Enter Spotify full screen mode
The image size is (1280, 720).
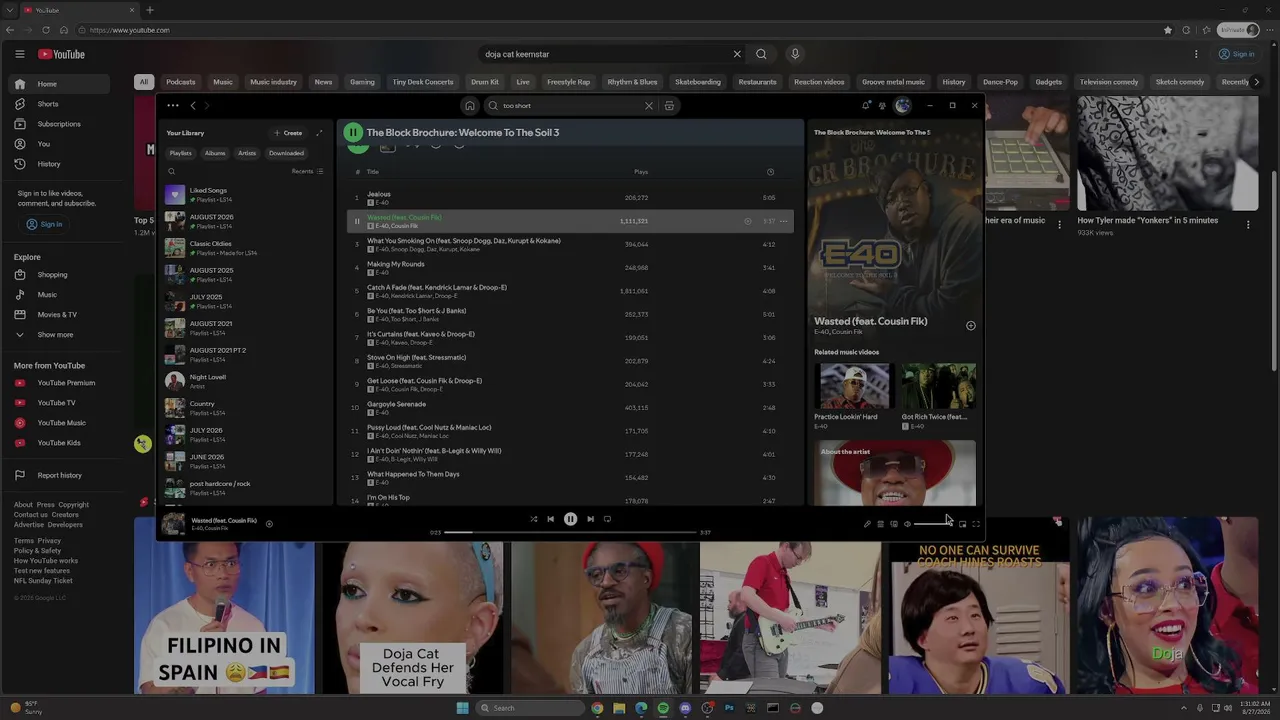tap(976, 524)
